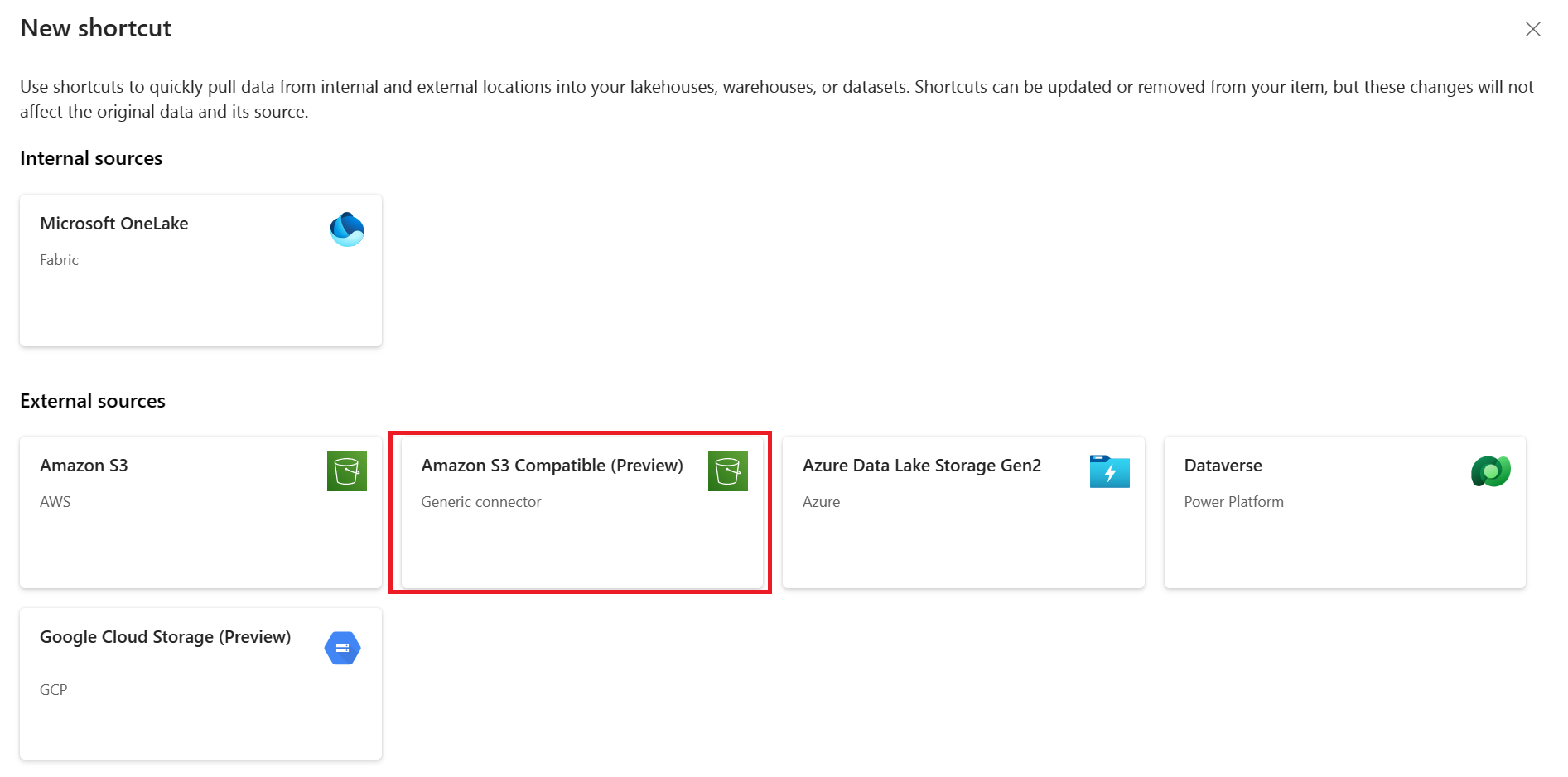Click the Amazon S3 green bucket icon
This screenshot has width=1568, height=777.
click(346, 471)
